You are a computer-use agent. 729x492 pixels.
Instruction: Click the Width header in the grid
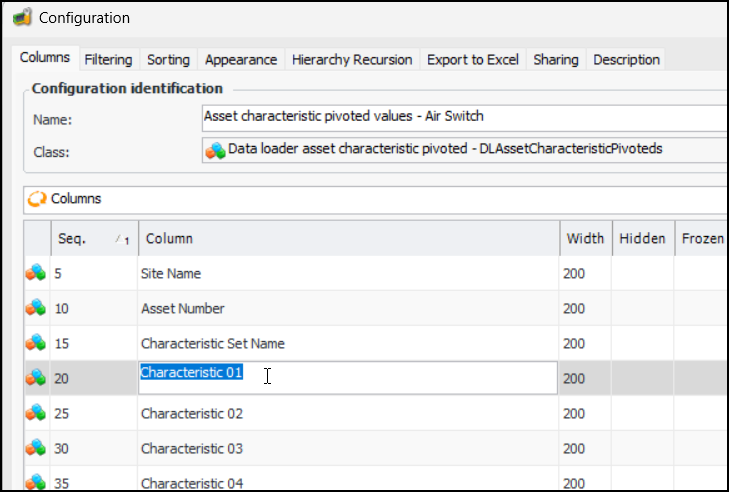click(x=585, y=239)
